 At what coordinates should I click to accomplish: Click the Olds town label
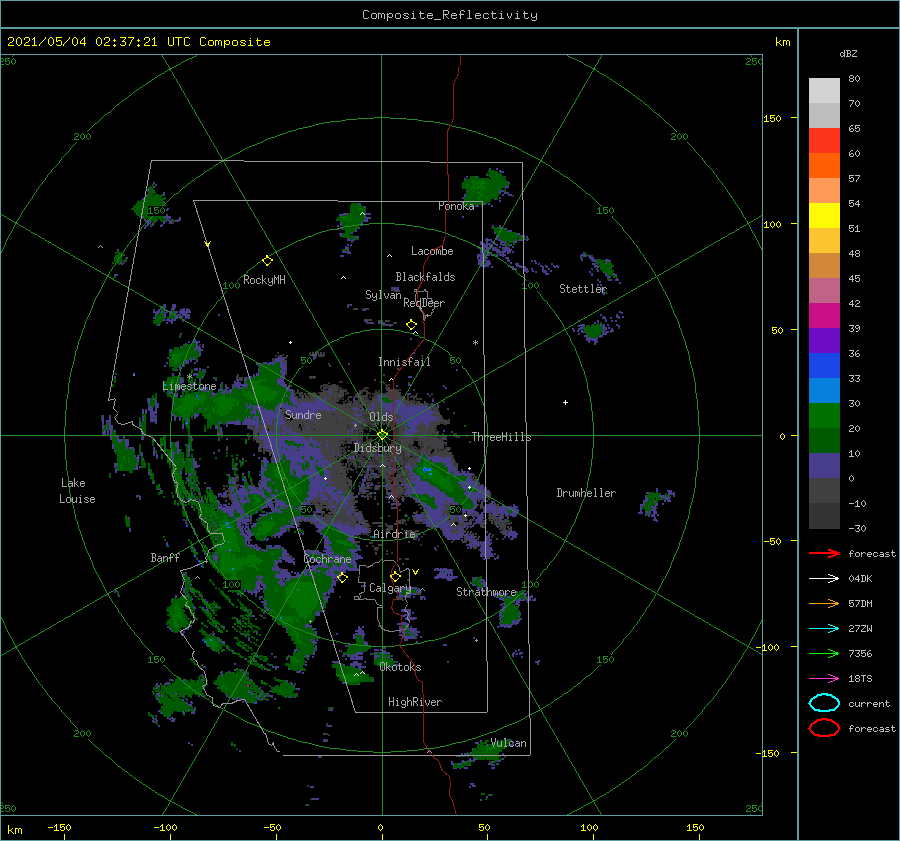pyautogui.click(x=381, y=417)
